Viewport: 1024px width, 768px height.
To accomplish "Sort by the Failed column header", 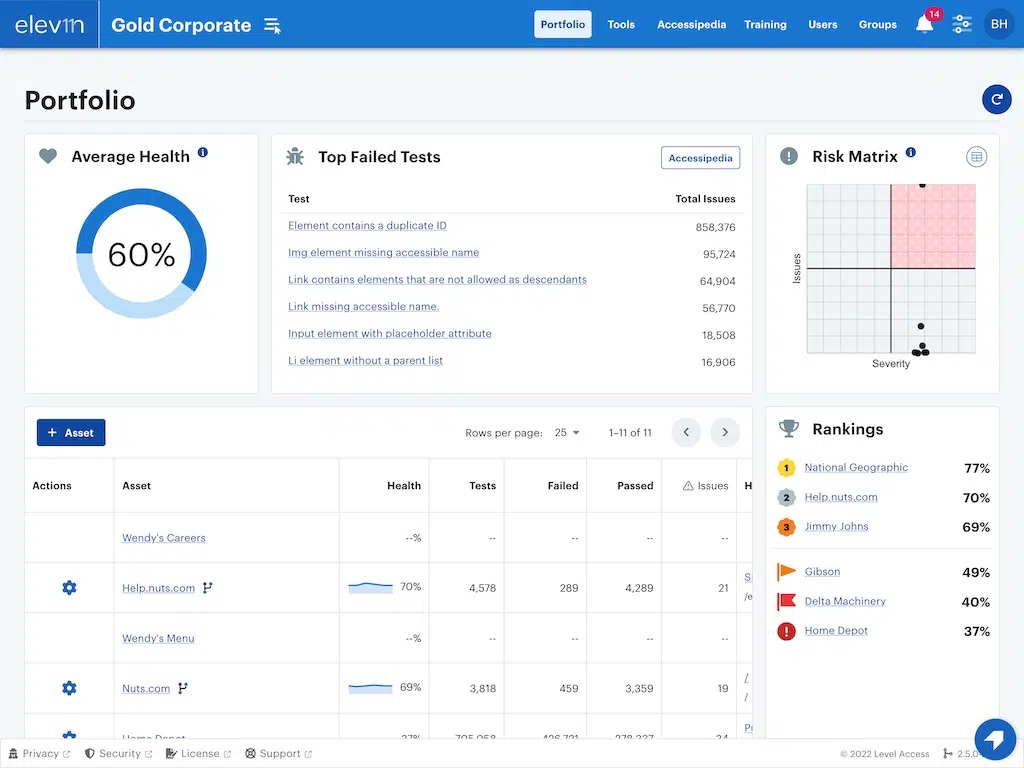I will click(x=562, y=485).
